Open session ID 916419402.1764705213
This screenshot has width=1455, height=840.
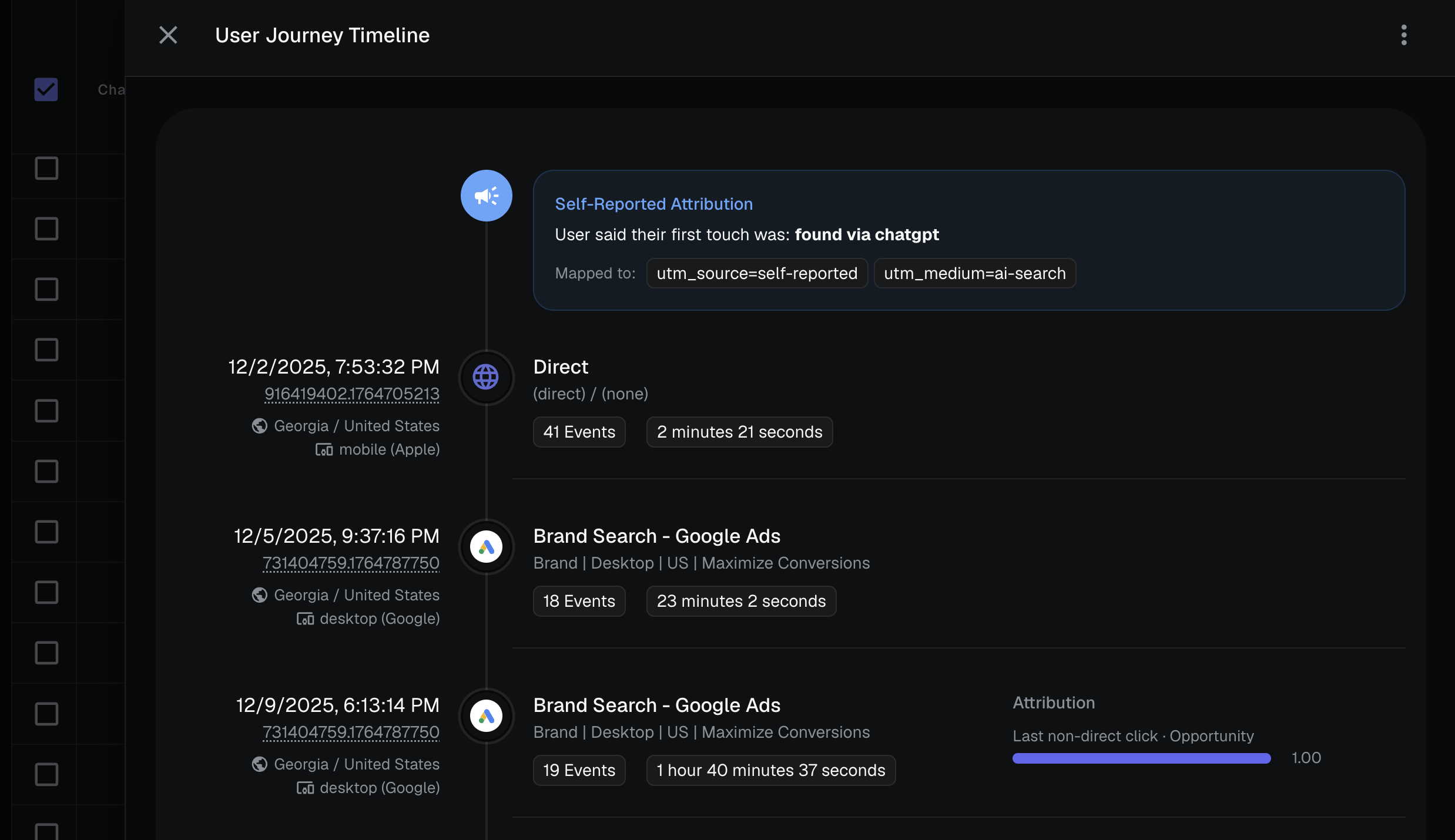[x=352, y=394]
